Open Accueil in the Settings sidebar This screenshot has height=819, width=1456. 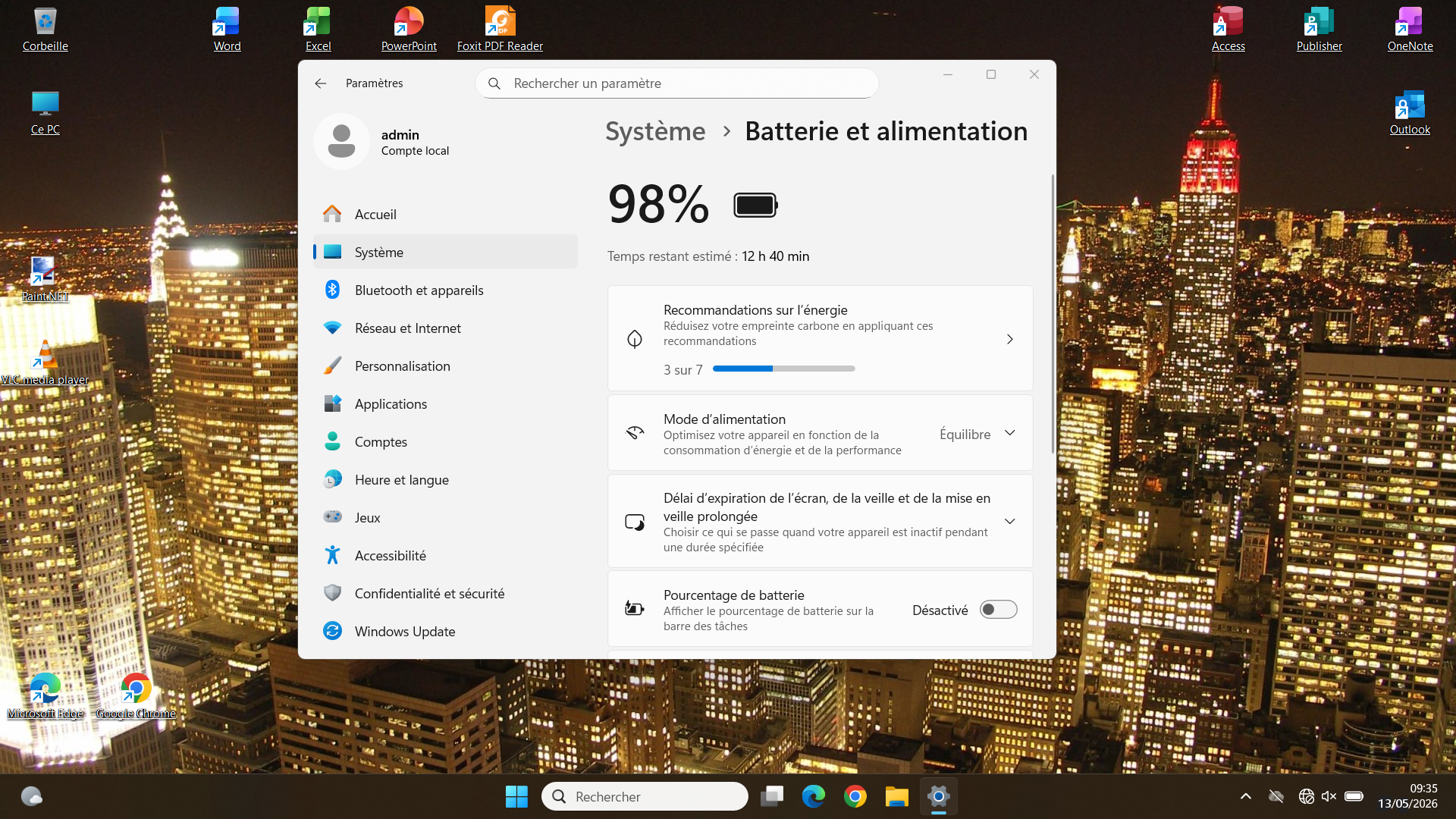tap(445, 215)
